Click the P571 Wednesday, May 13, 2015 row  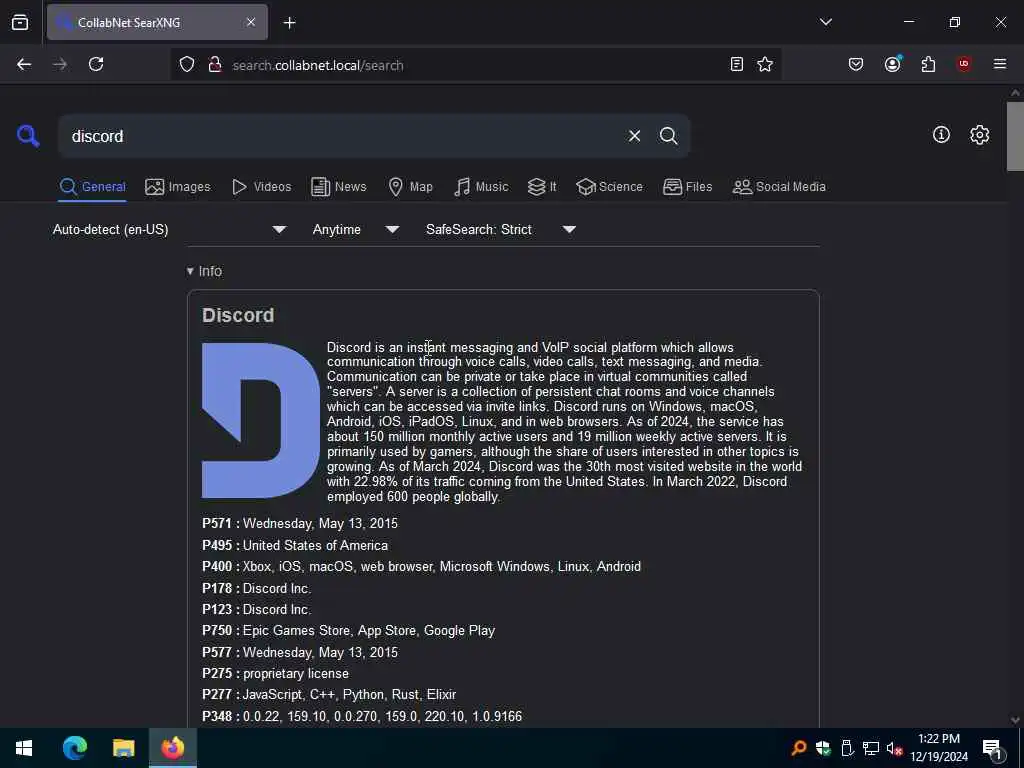300,523
